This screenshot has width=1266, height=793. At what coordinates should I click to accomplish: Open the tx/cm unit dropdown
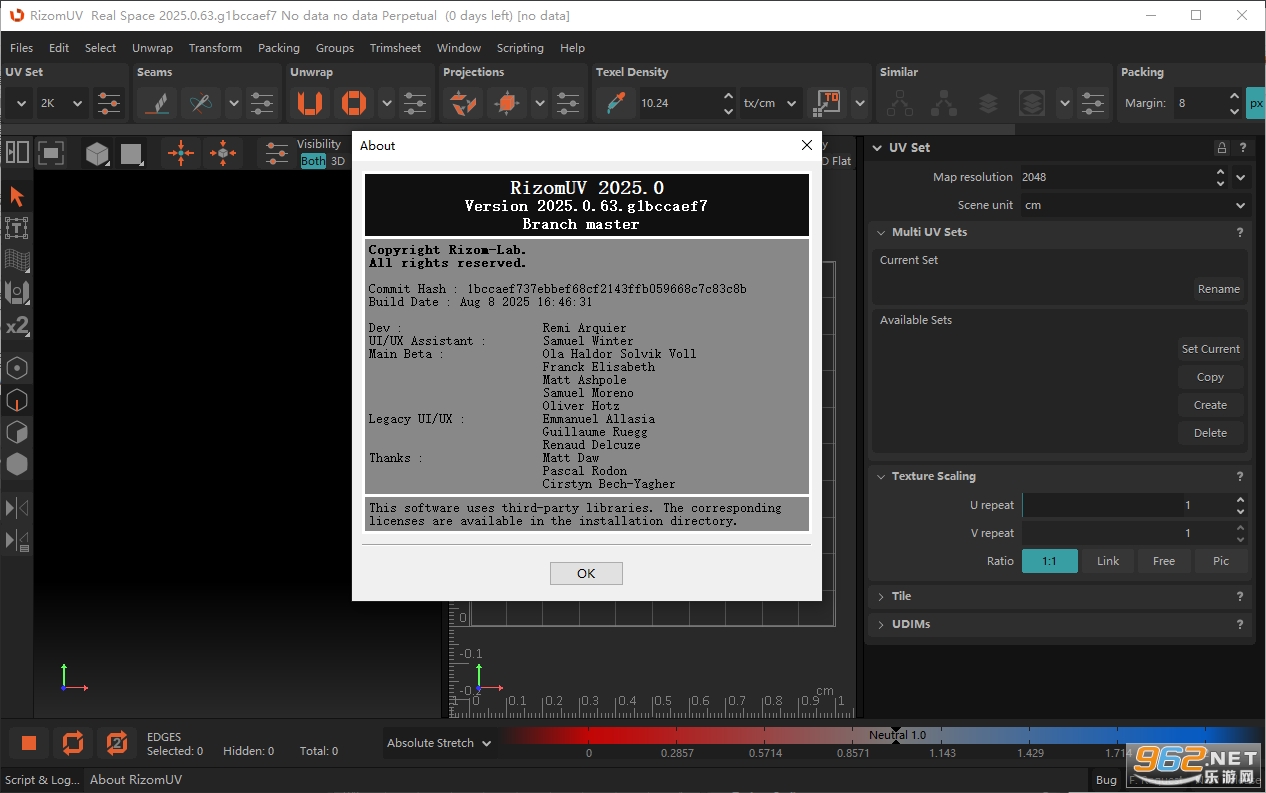click(x=770, y=103)
